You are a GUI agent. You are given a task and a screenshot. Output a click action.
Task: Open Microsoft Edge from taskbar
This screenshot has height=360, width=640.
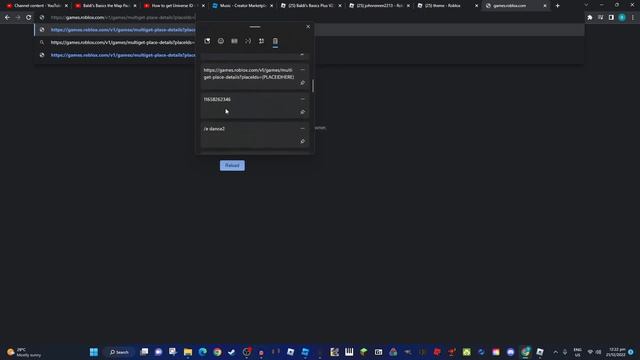coord(202,352)
